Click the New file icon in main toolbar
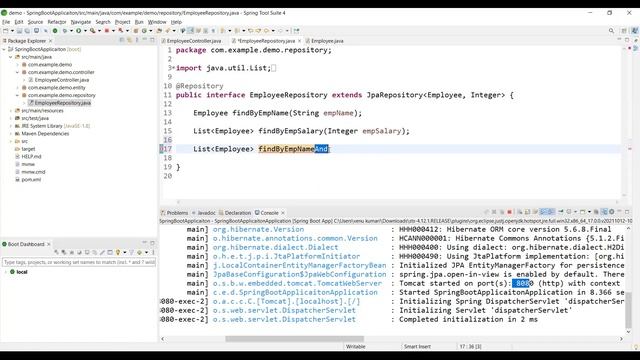 (6, 31)
